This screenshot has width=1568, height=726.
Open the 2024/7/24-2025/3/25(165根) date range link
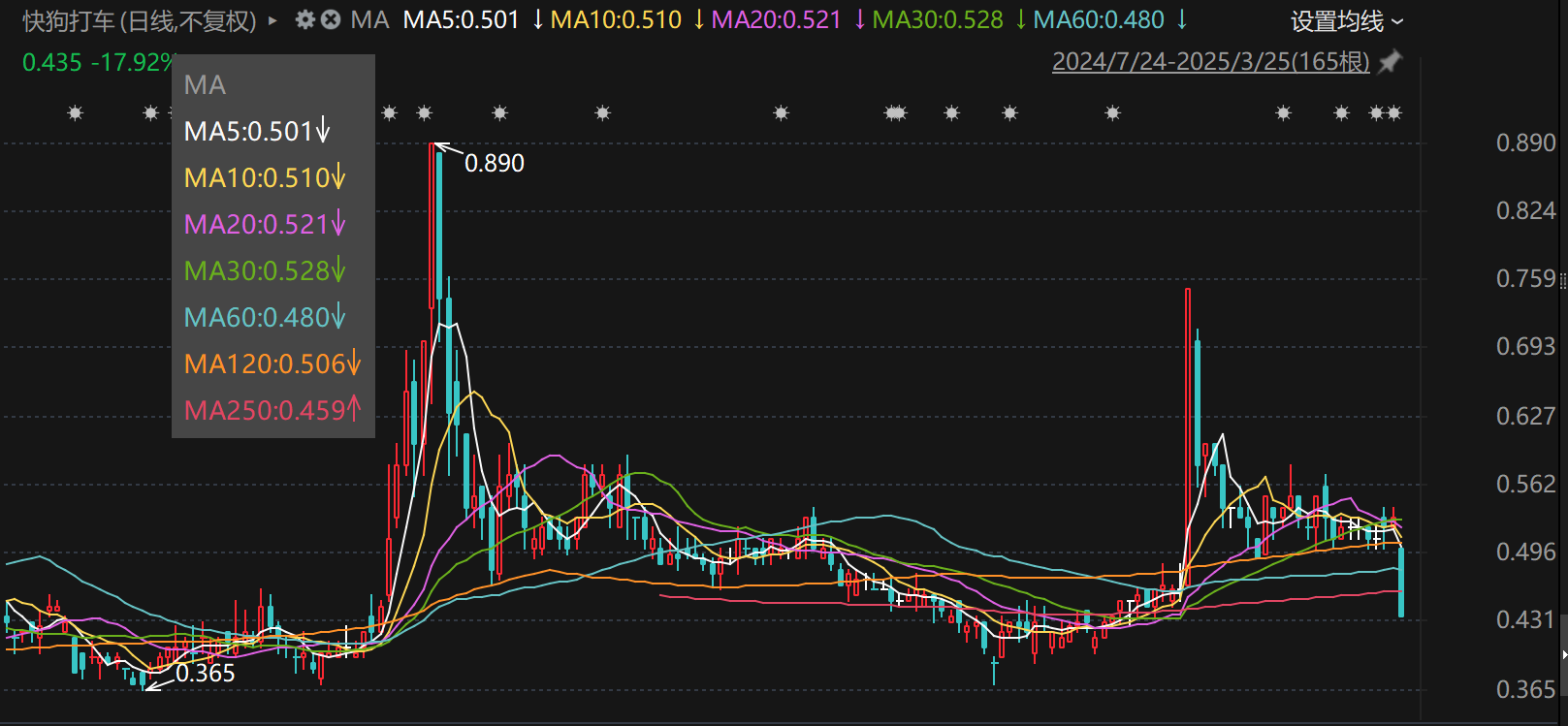pos(1211,62)
